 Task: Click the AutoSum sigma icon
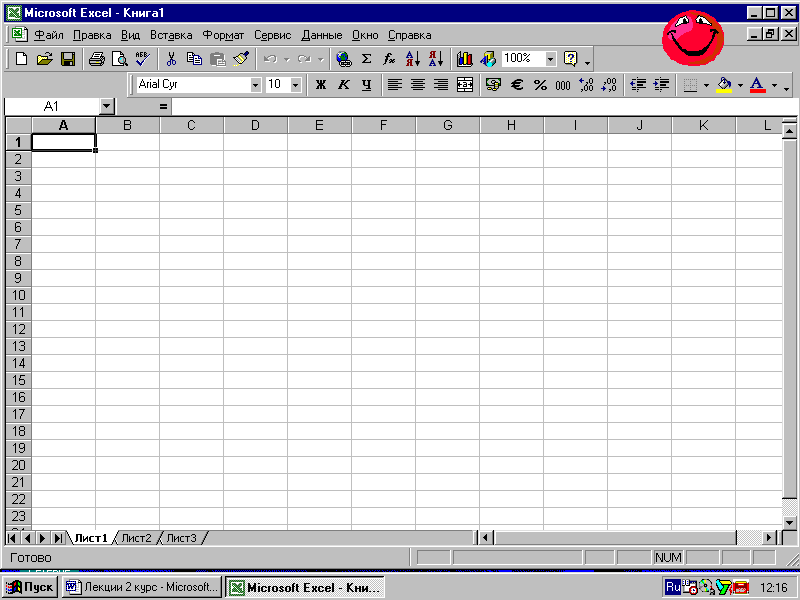[x=366, y=59]
